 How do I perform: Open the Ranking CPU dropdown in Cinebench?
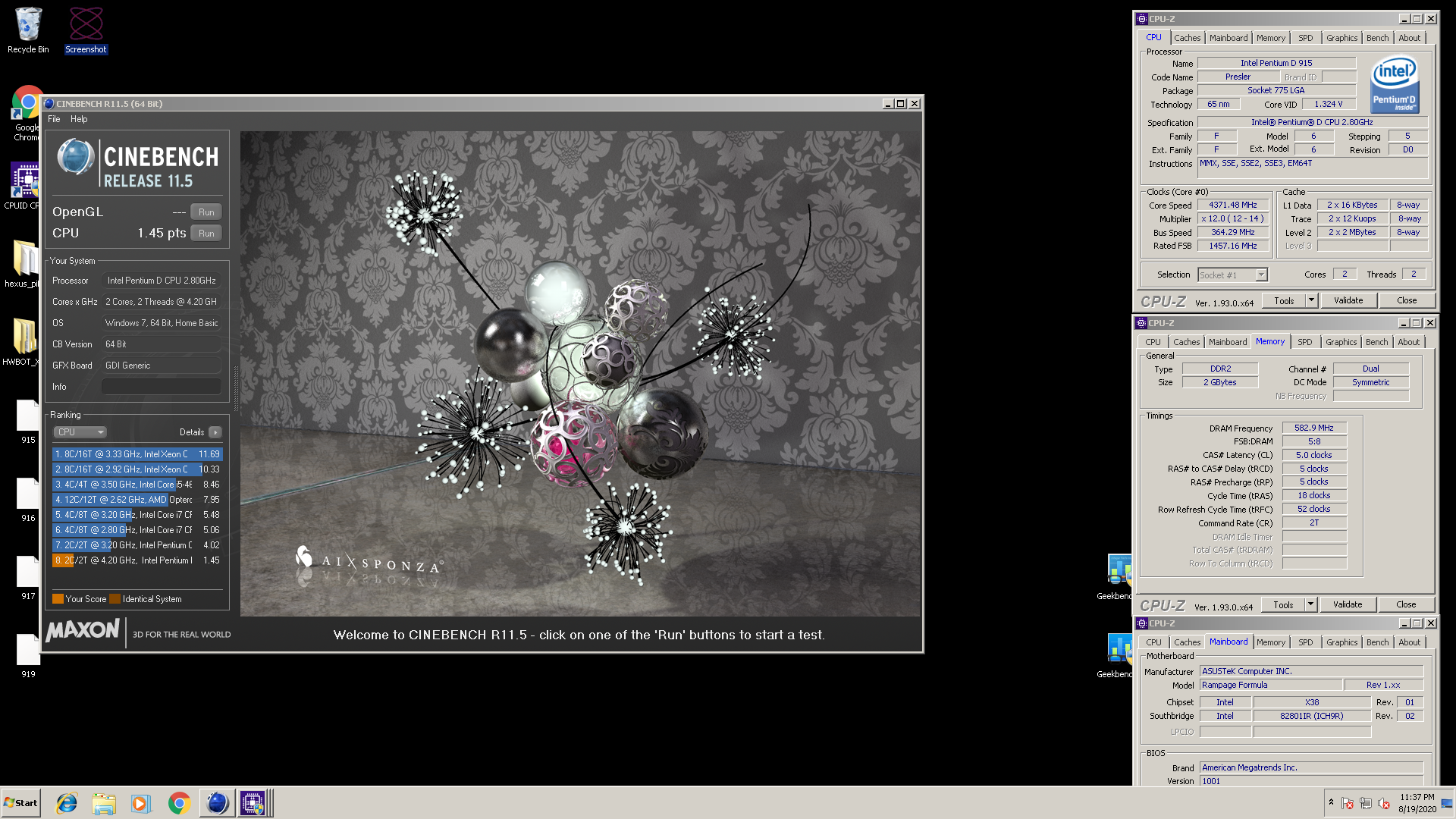pos(80,432)
